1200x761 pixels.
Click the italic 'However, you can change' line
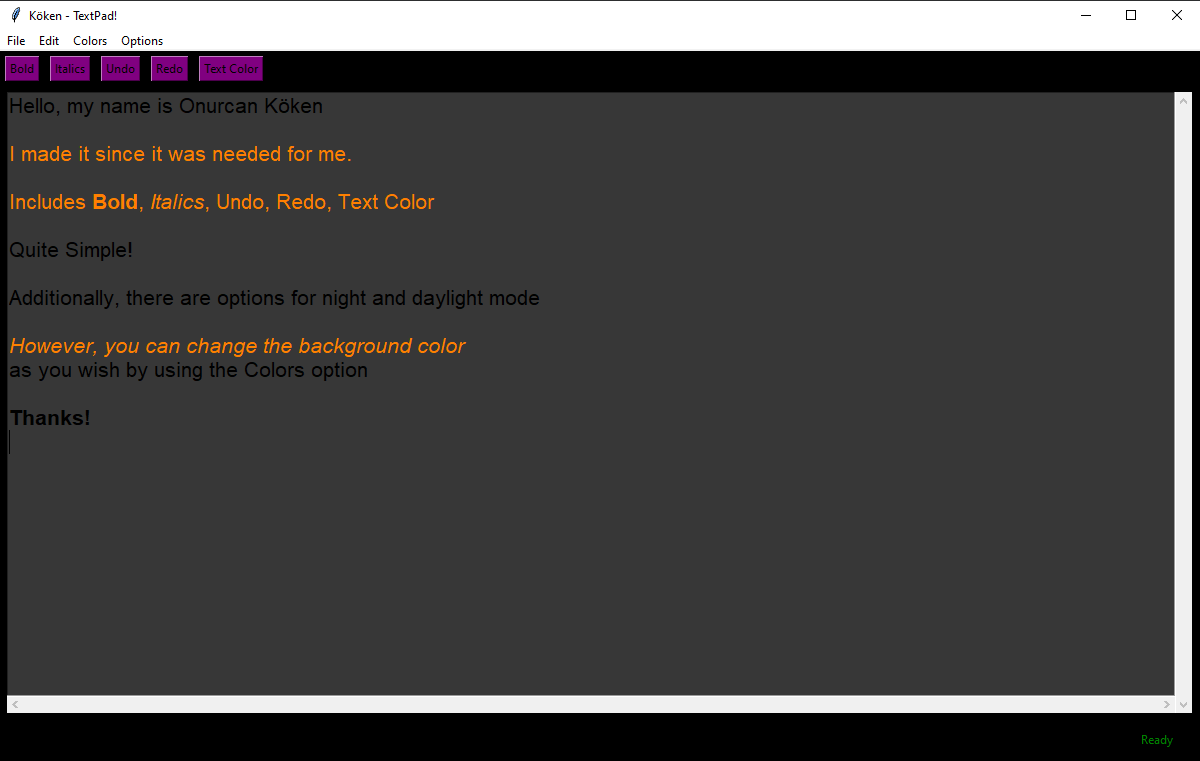coord(237,346)
